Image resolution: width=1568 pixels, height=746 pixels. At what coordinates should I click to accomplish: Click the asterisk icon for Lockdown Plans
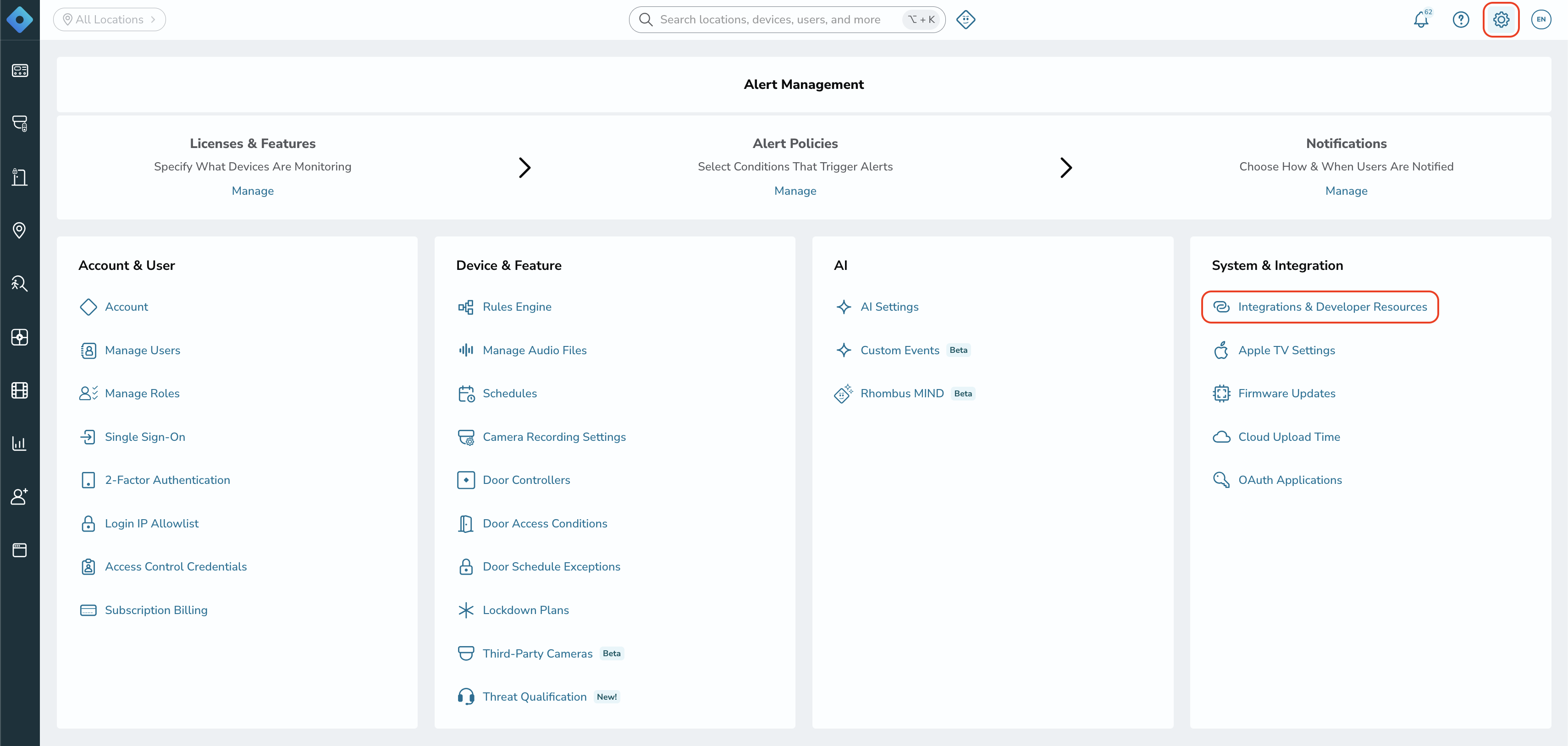tap(466, 610)
